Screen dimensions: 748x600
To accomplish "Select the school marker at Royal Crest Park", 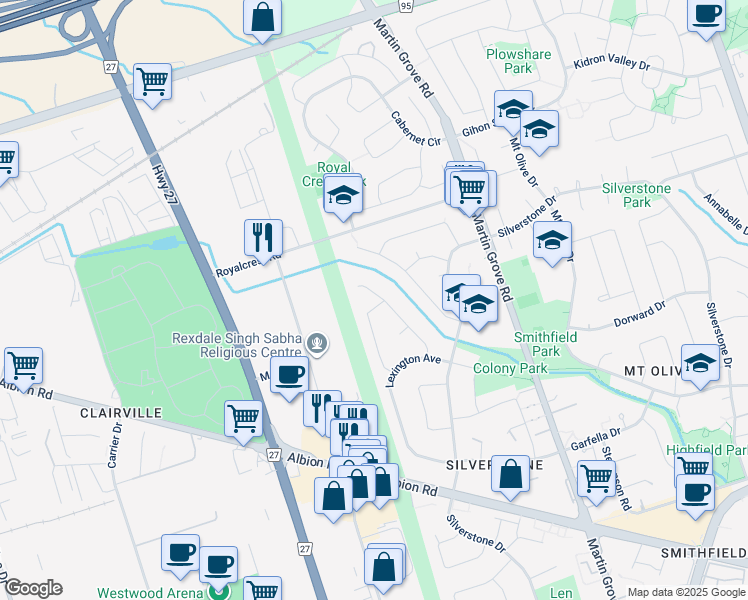I will tap(343, 197).
